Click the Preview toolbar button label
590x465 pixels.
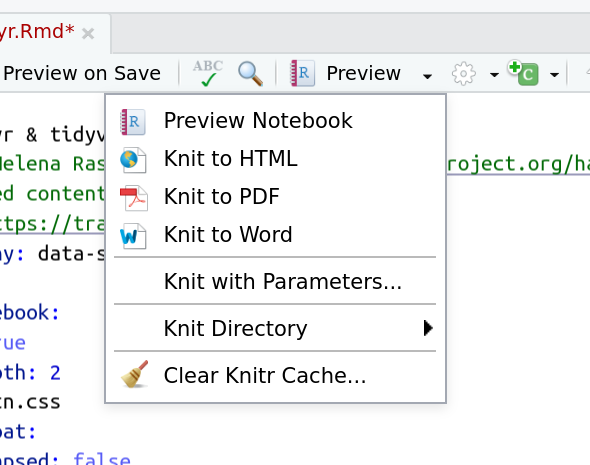click(363, 73)
